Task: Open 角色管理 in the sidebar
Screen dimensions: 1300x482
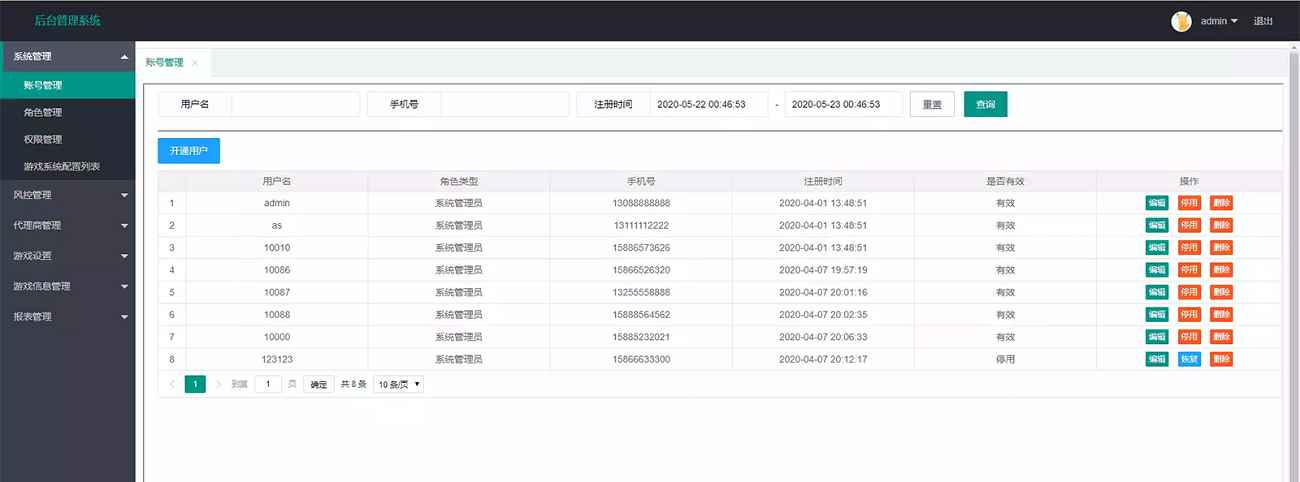Action: point(43,113)
